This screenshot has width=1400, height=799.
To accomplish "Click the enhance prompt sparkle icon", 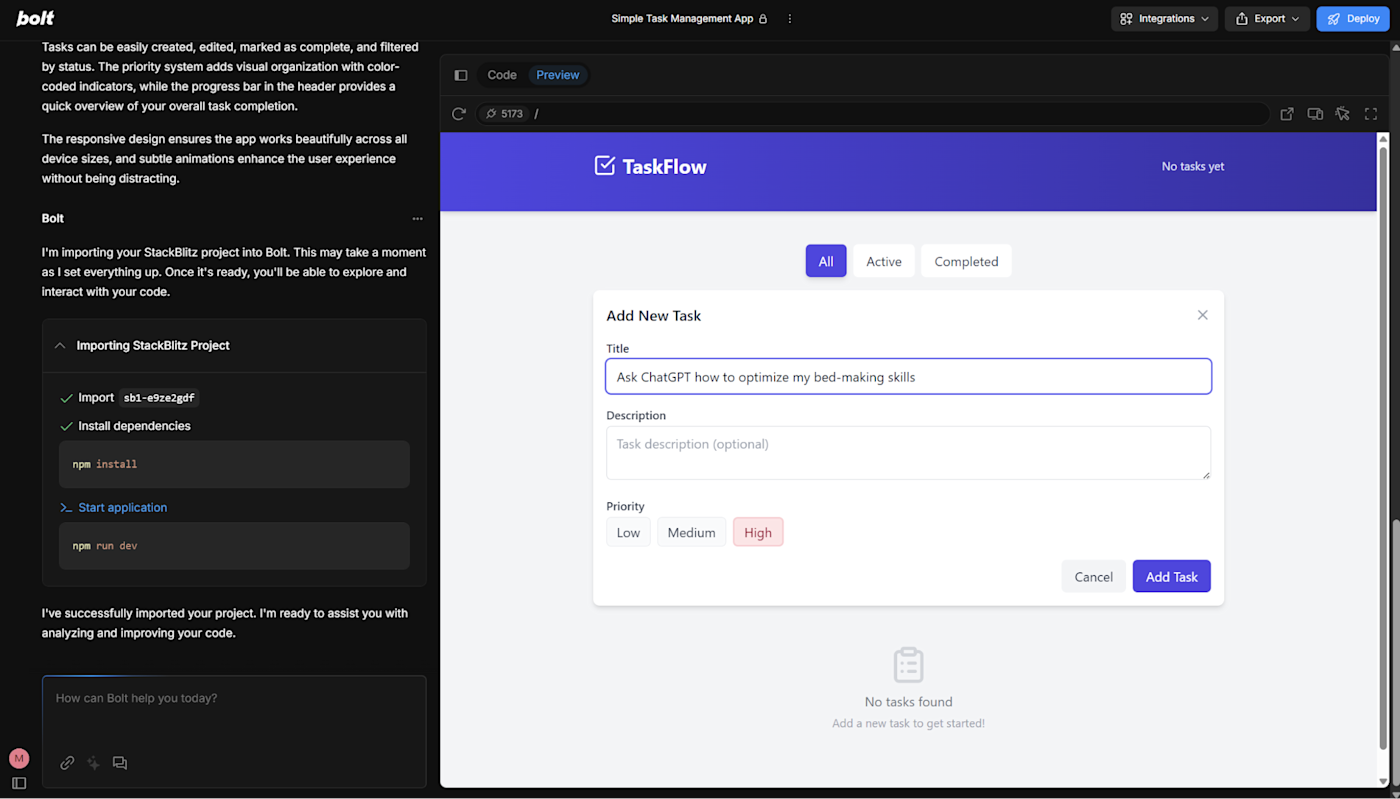I will [x=93, y=763].
